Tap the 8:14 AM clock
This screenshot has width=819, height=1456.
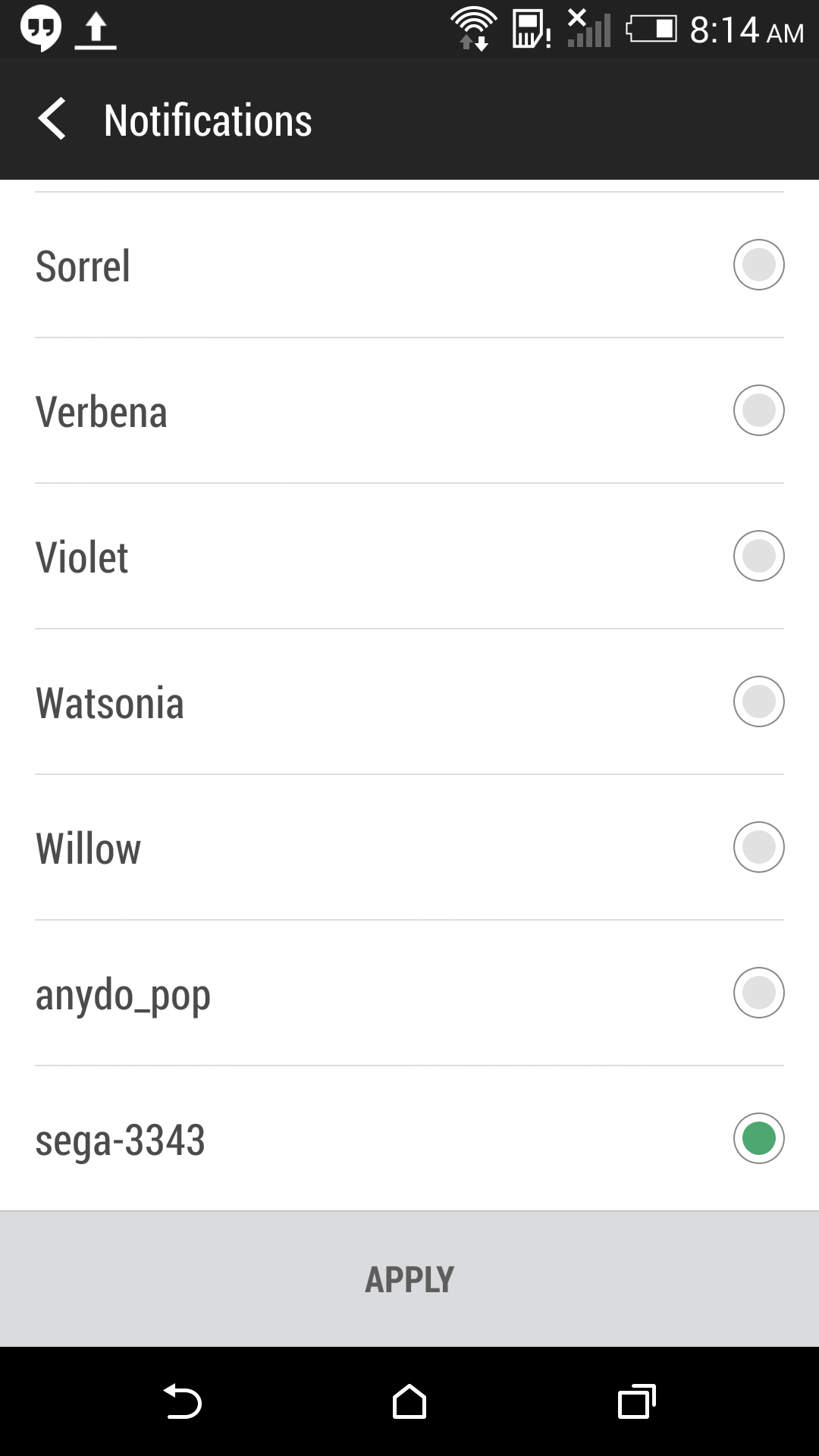pos(746,31)
